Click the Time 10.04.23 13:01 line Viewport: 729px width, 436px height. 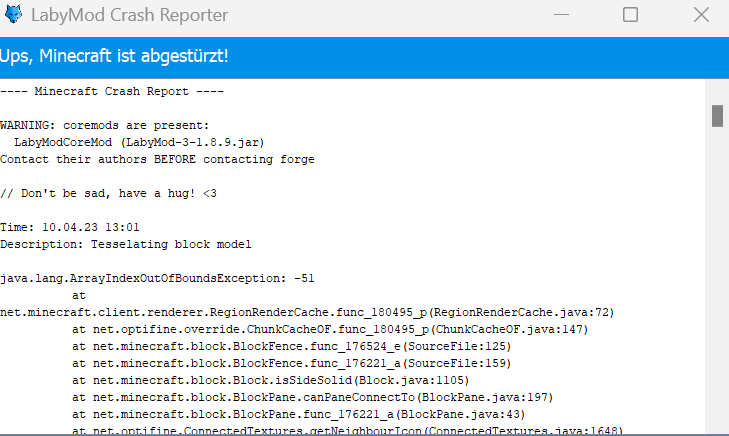point(70,227)
